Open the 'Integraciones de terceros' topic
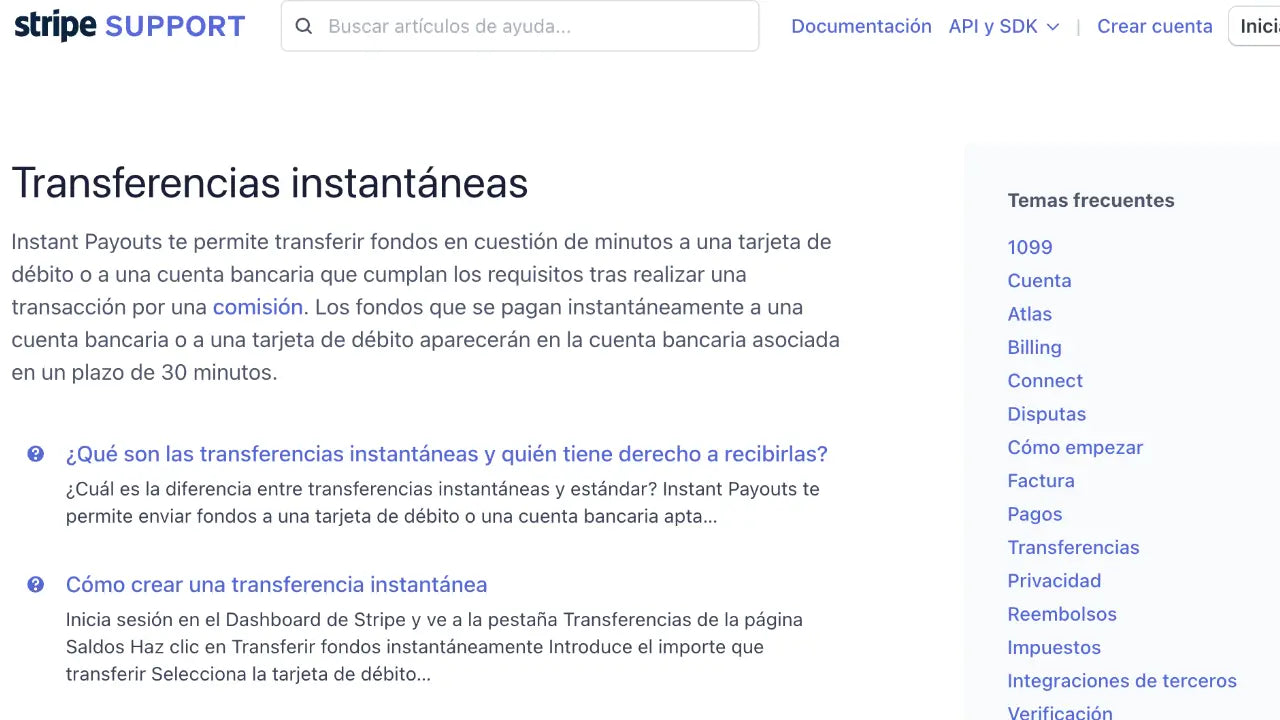 [x=1122, y=681]
